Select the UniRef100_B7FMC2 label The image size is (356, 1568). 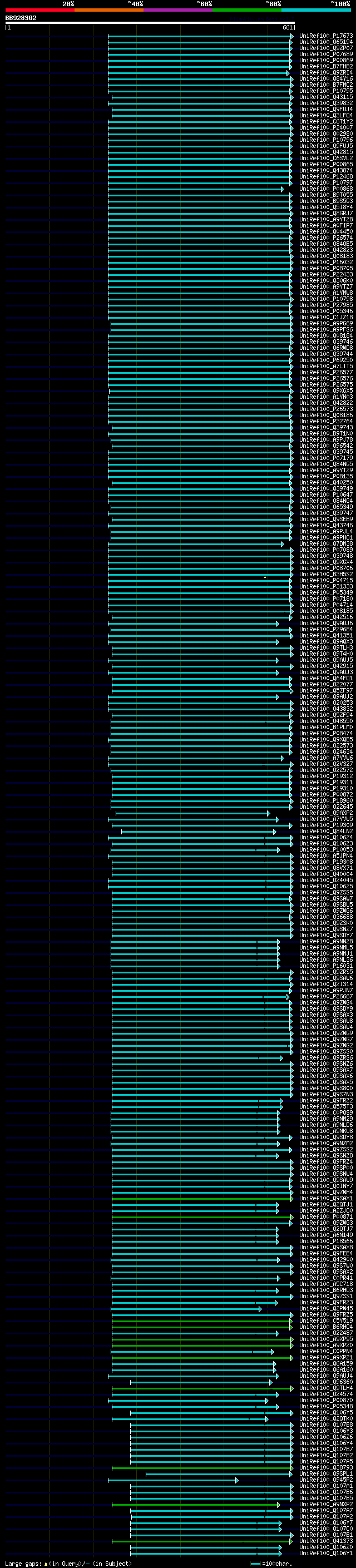pos(326,85)
